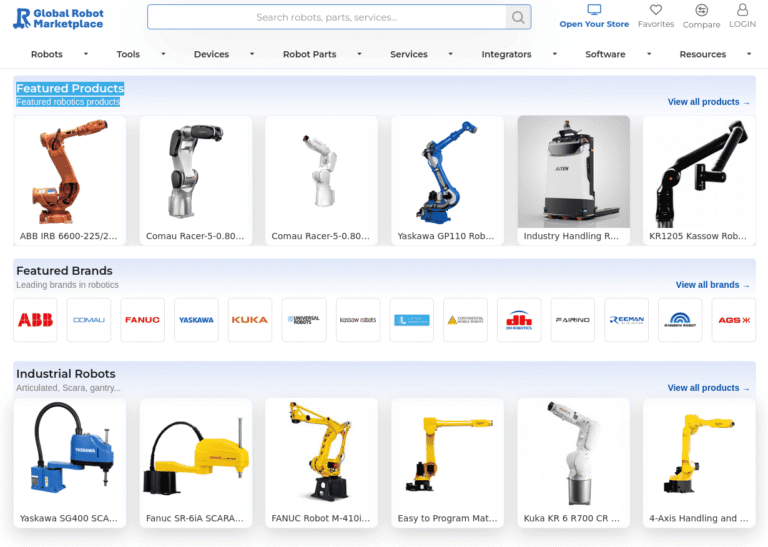The height and width of the screenshot is (547, 768).
Task: Open the Services menu item
Action: [x=408, y=54]
